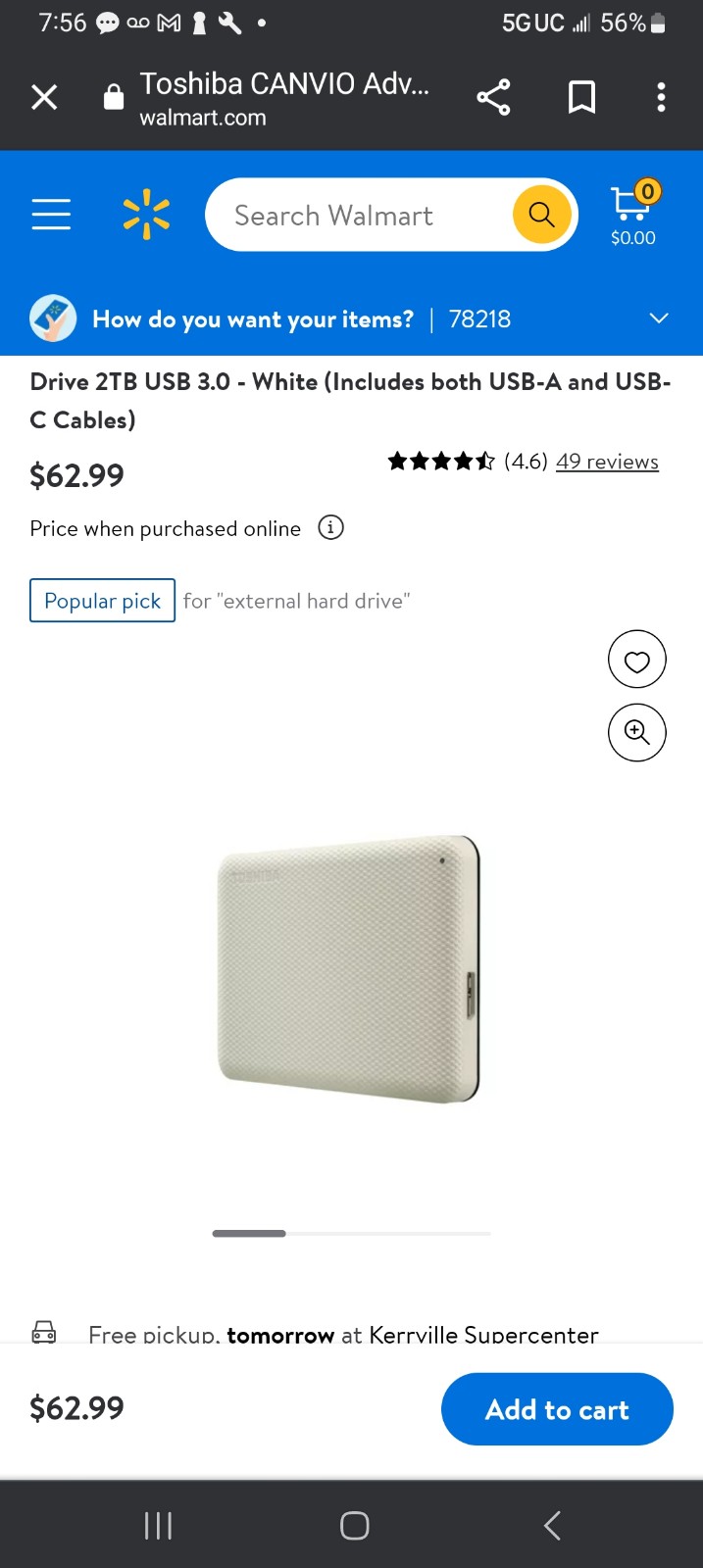
Task: Tap the image carousel progress indicator
Action: tap(351, 1234)
